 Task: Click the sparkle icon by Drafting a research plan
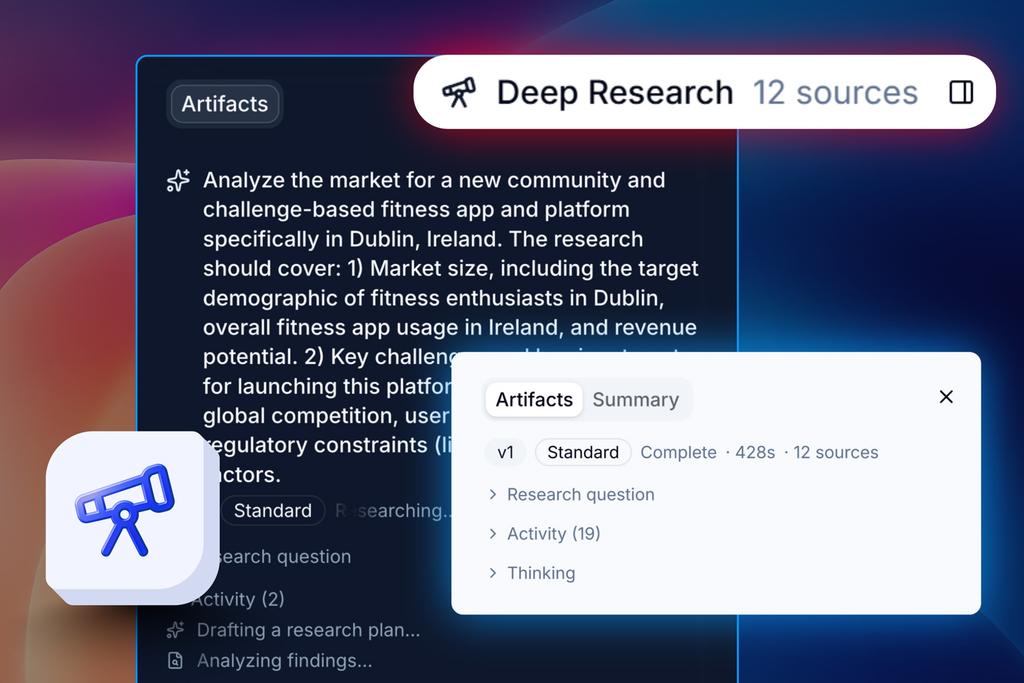pyautogui.click(x=175, y=630)
